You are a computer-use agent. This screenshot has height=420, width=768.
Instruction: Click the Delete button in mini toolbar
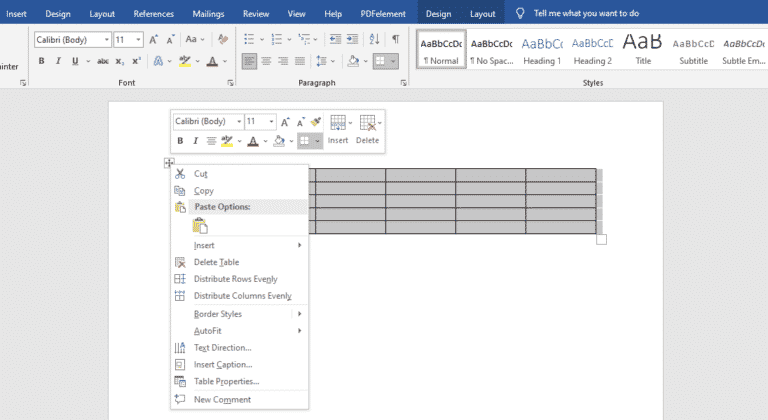368,128
